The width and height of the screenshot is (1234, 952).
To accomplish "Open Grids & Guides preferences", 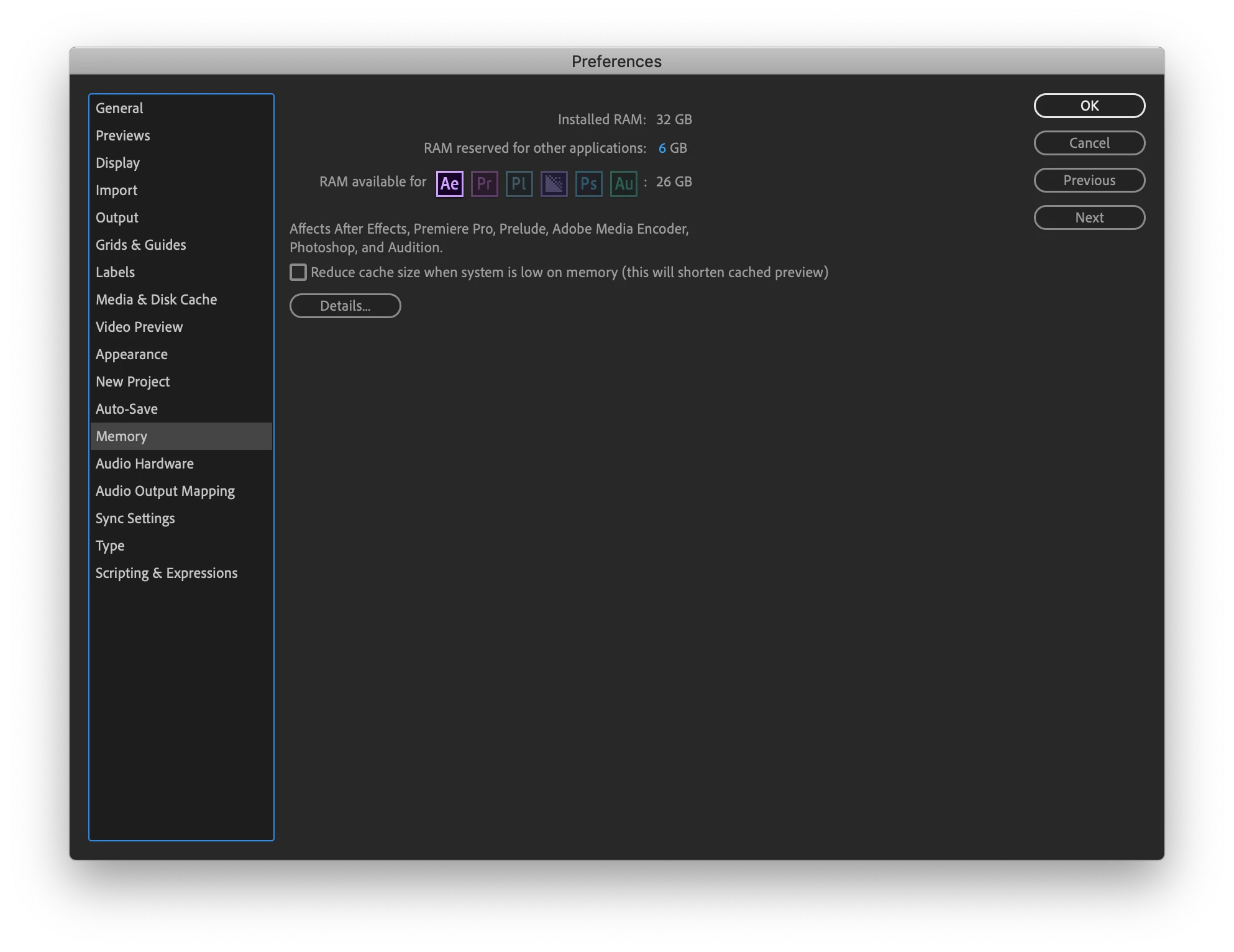I will [x=140, y=245].
